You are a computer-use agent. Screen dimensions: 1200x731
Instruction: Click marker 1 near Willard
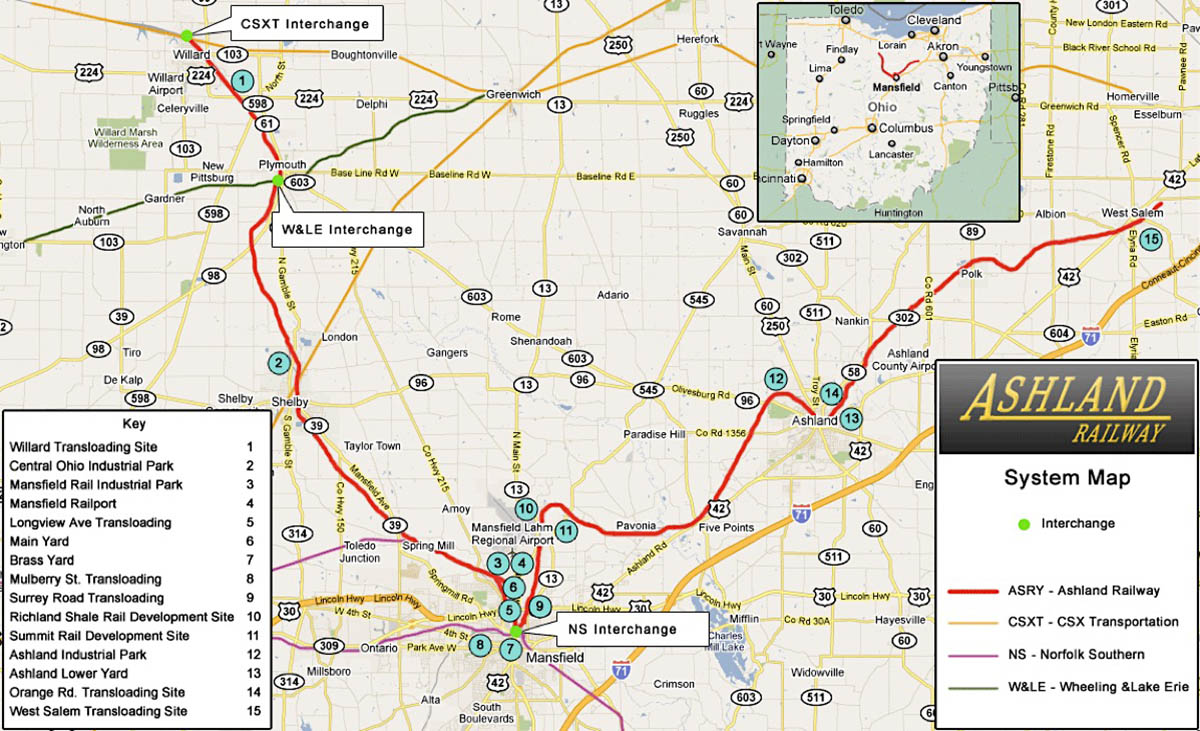[x=241, y=79]
